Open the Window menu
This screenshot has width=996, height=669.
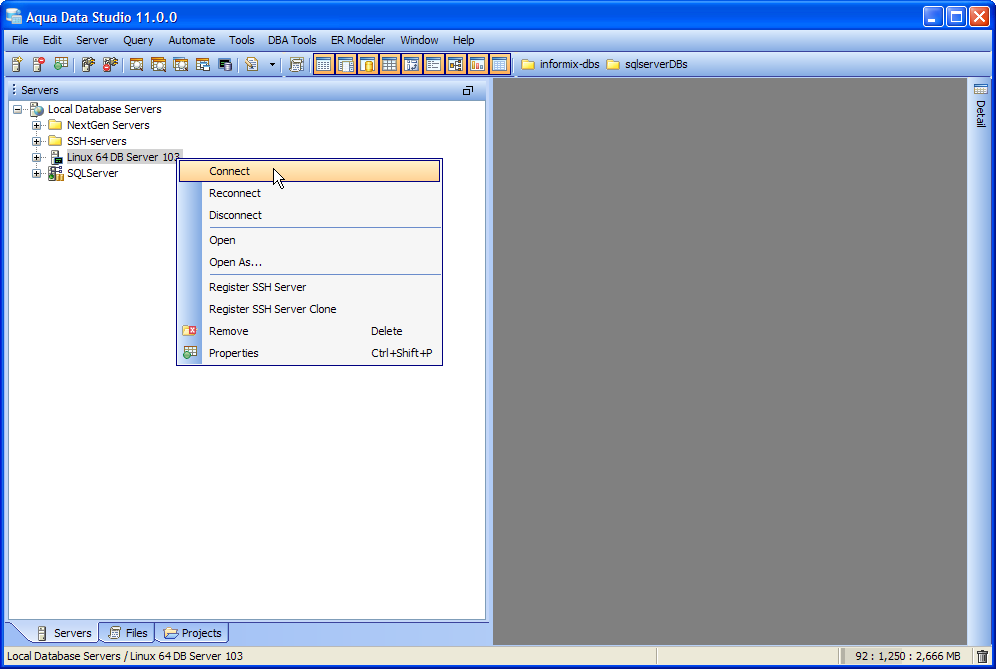419,40
